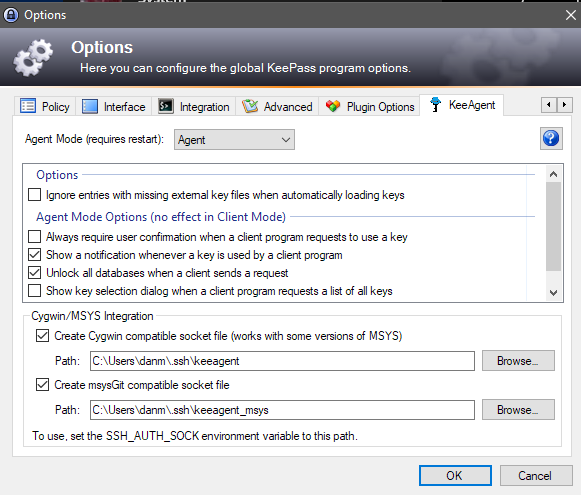Click the Plugin Options colored blocks icon
Image resolution: width=581 pixels, height=495 pixels.
333,106
